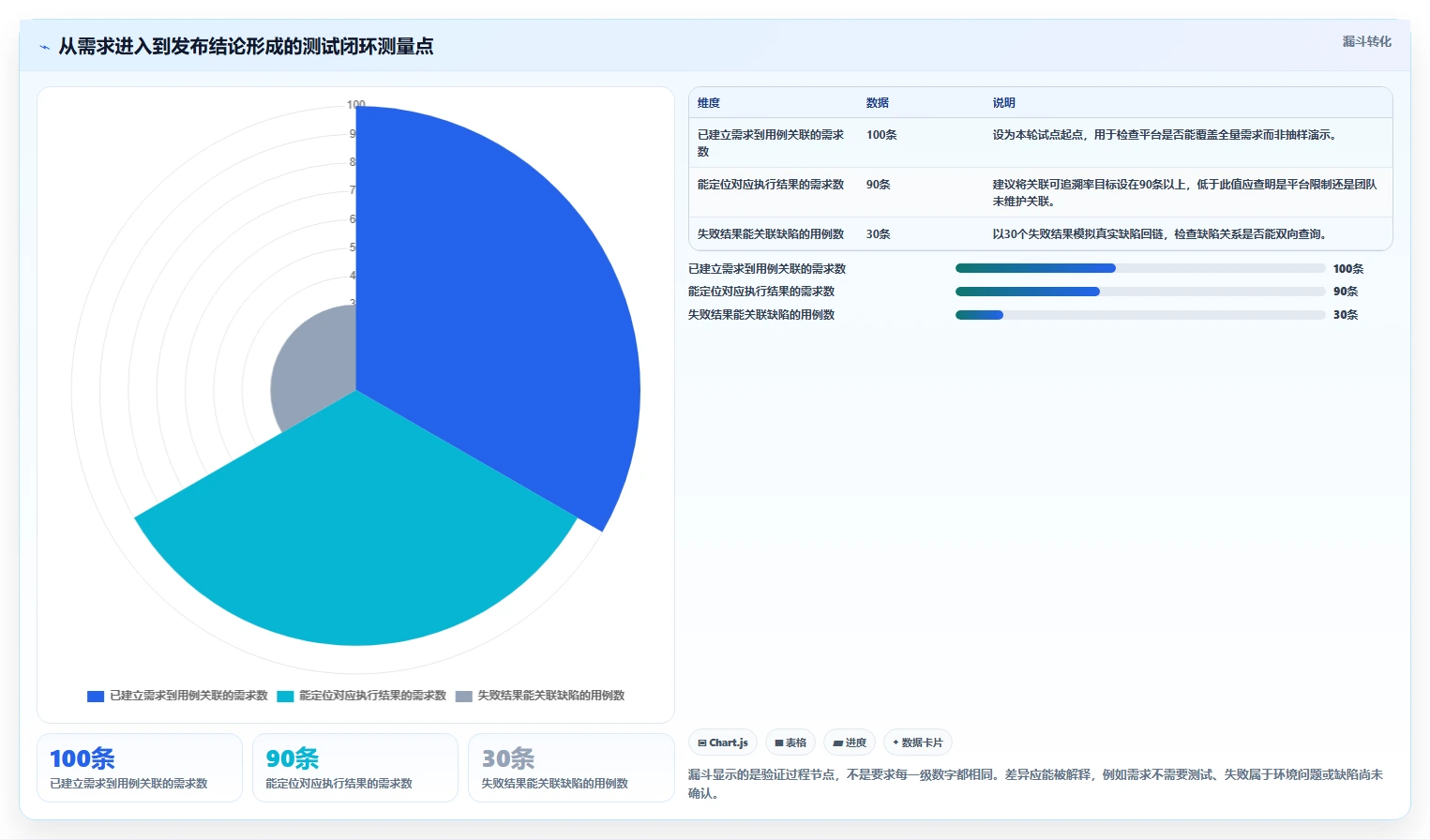Click the 进度 tag chip
Screen dimensions: 1430x840
[x=850, y=742]
